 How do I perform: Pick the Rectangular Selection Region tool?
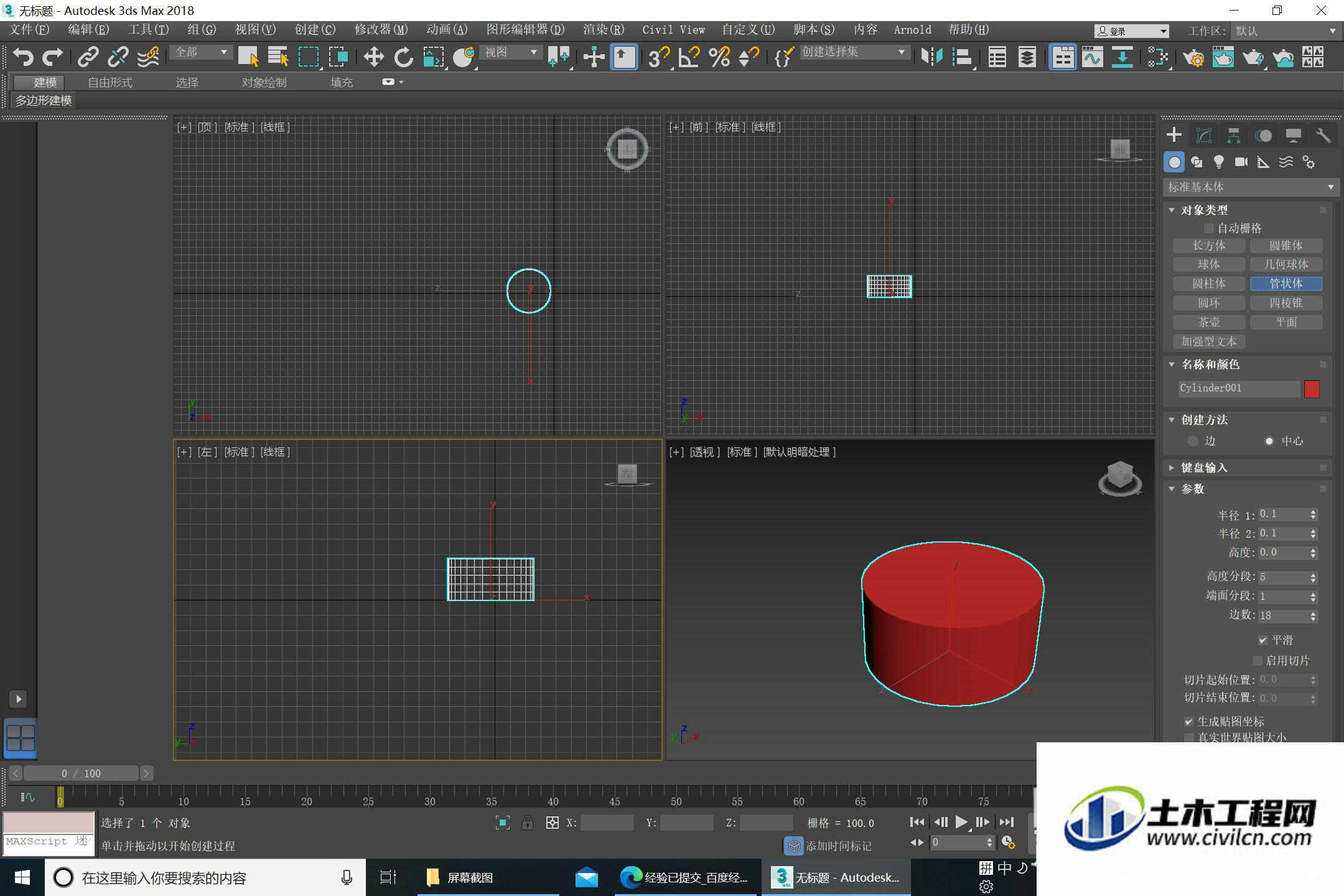click(309, 57)
